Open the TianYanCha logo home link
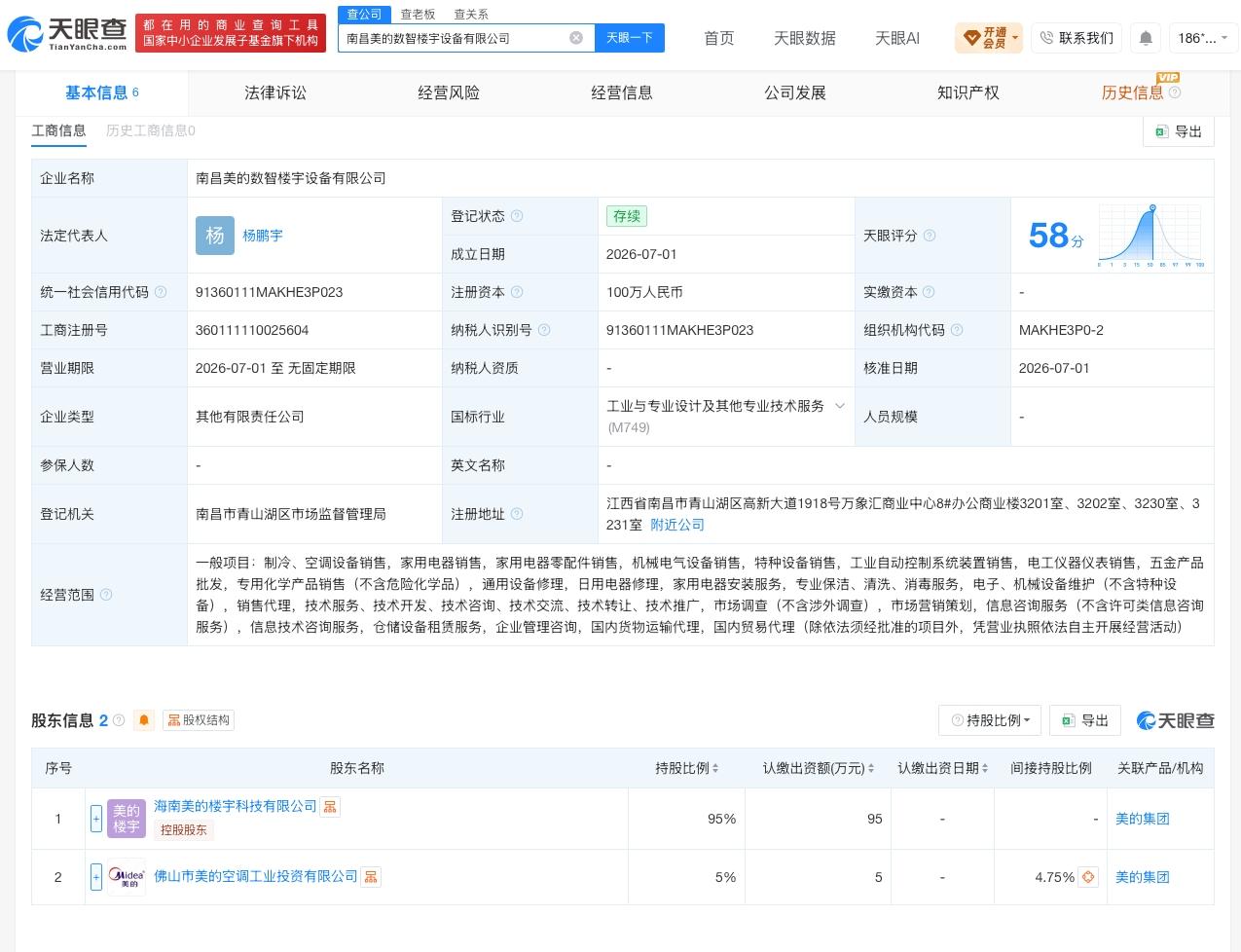 [x=68, y=32]
